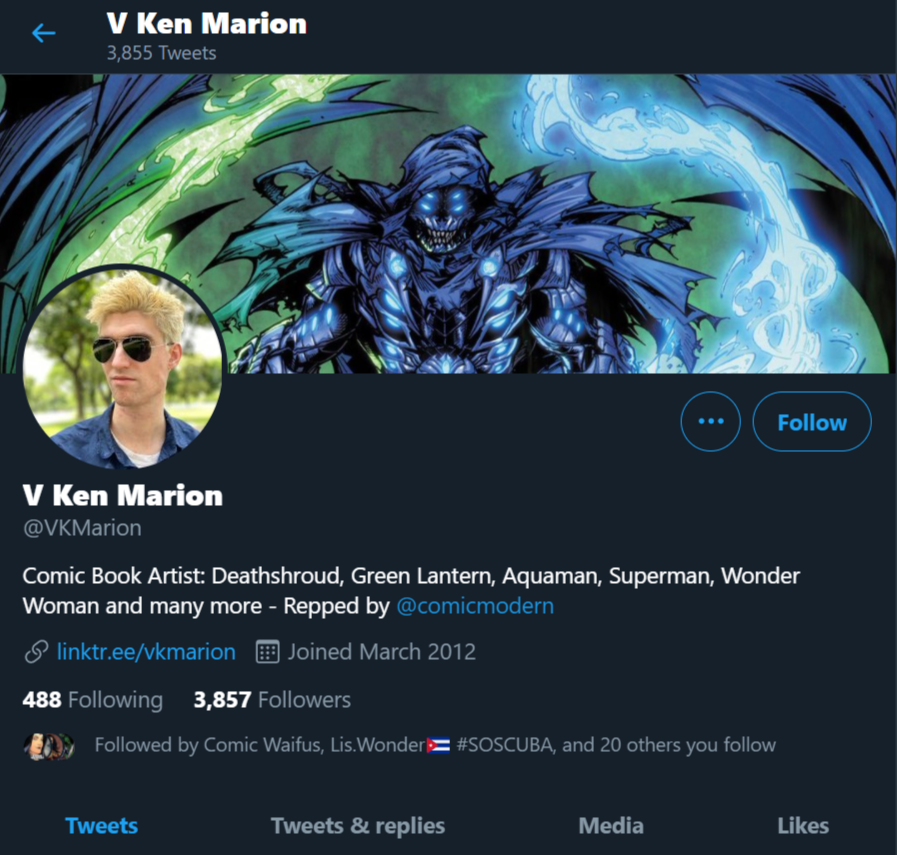Click the calendar icon next to Joined date
Image resolution: width=897 pixels, height=855 pixels.
(267, 652)
